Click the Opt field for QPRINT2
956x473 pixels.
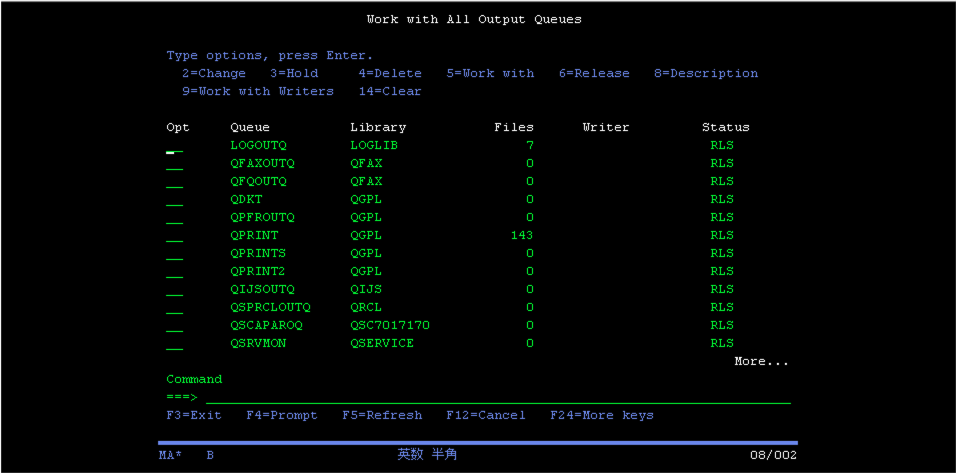174,272
